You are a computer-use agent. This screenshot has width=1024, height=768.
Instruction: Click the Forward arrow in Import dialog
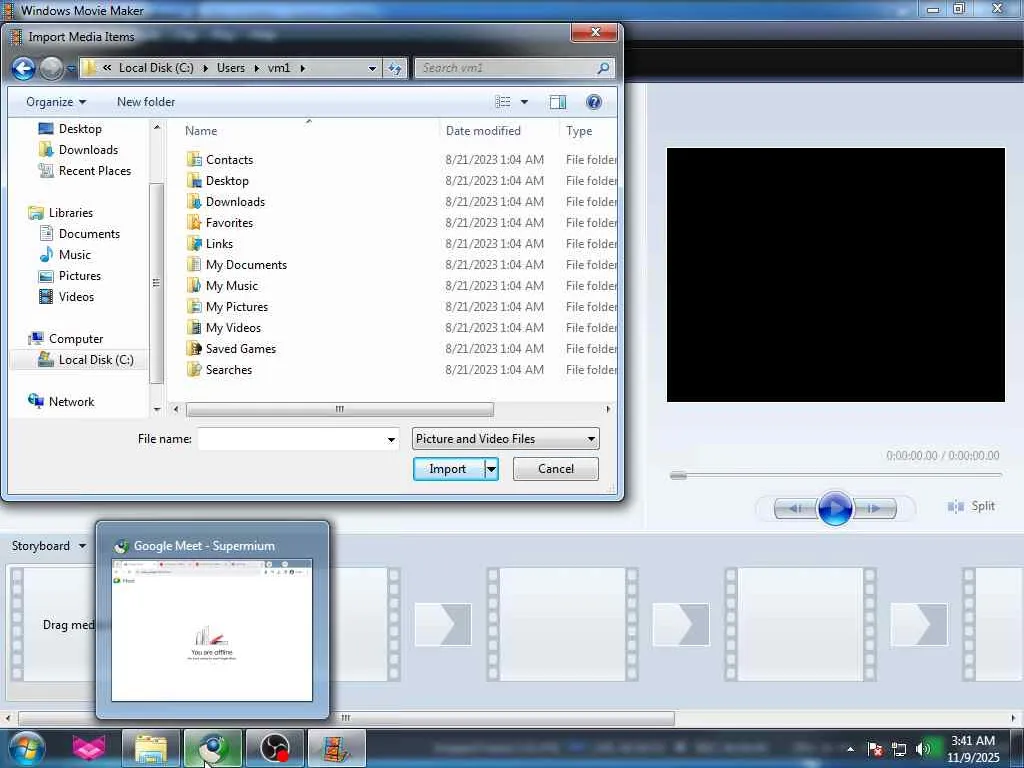point(52,68)
